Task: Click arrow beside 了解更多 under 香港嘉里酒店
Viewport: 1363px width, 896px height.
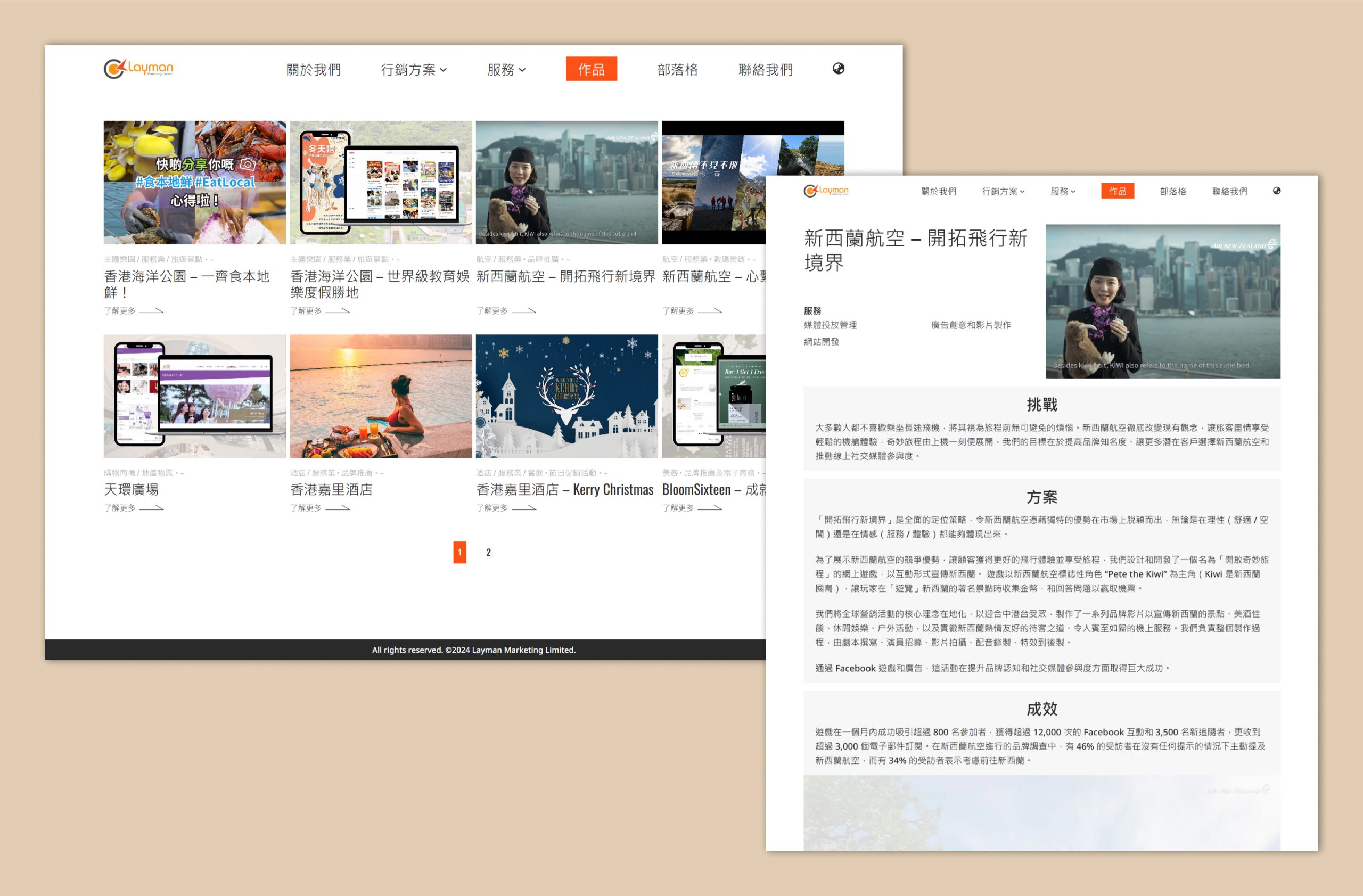Action: 338,508
